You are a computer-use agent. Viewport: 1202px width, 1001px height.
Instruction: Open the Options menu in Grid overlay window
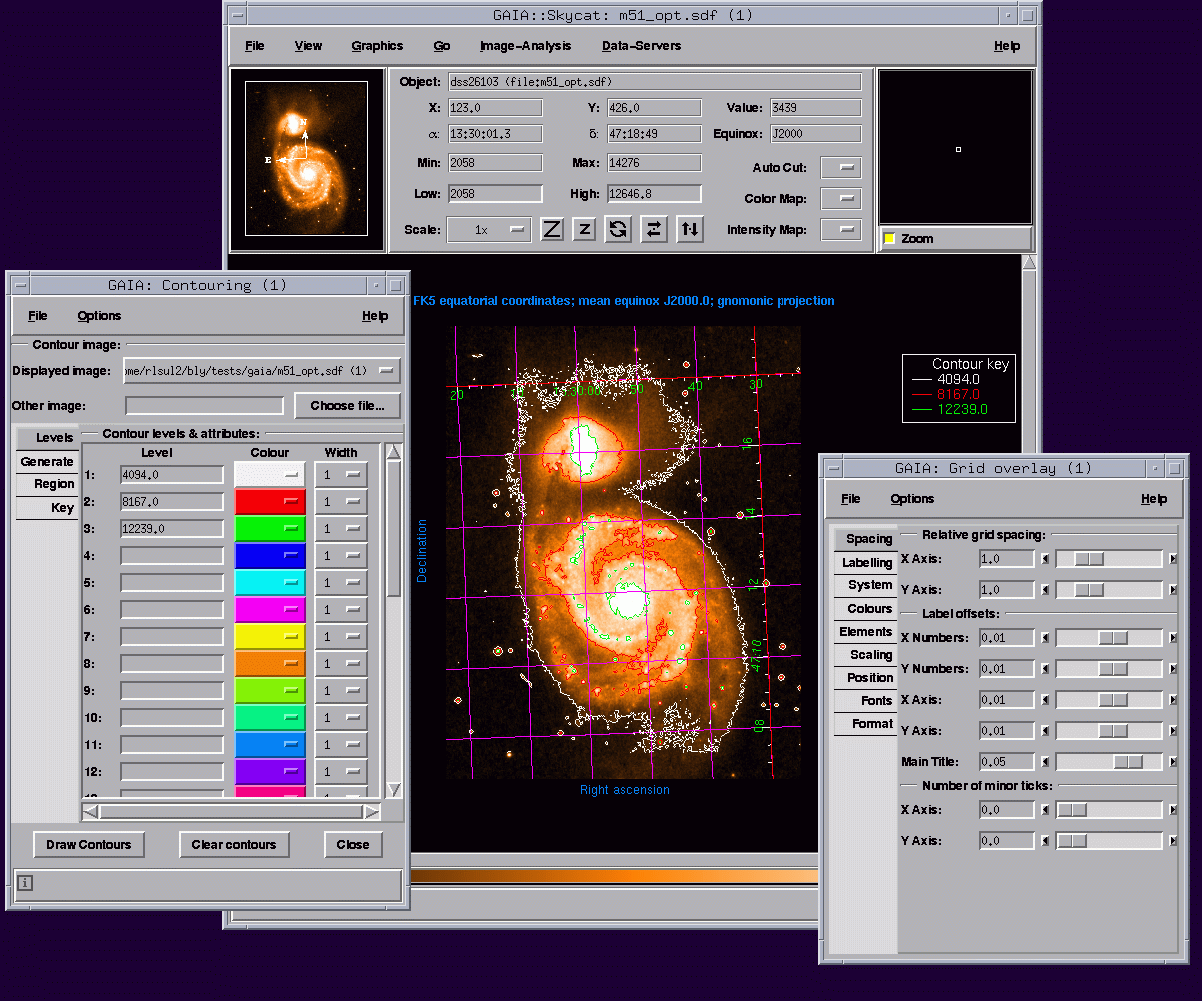coord(912,498)
